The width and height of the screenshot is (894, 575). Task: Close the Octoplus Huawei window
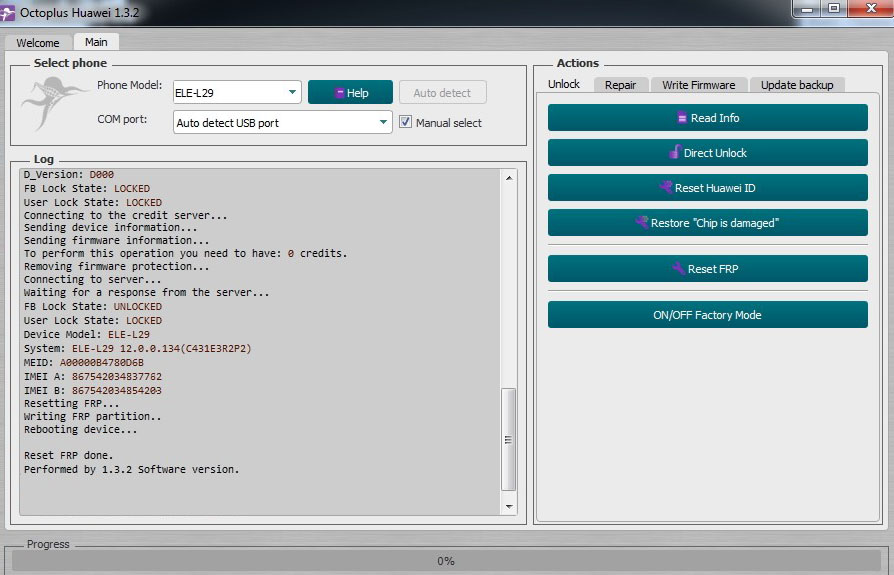pos(871,9)
